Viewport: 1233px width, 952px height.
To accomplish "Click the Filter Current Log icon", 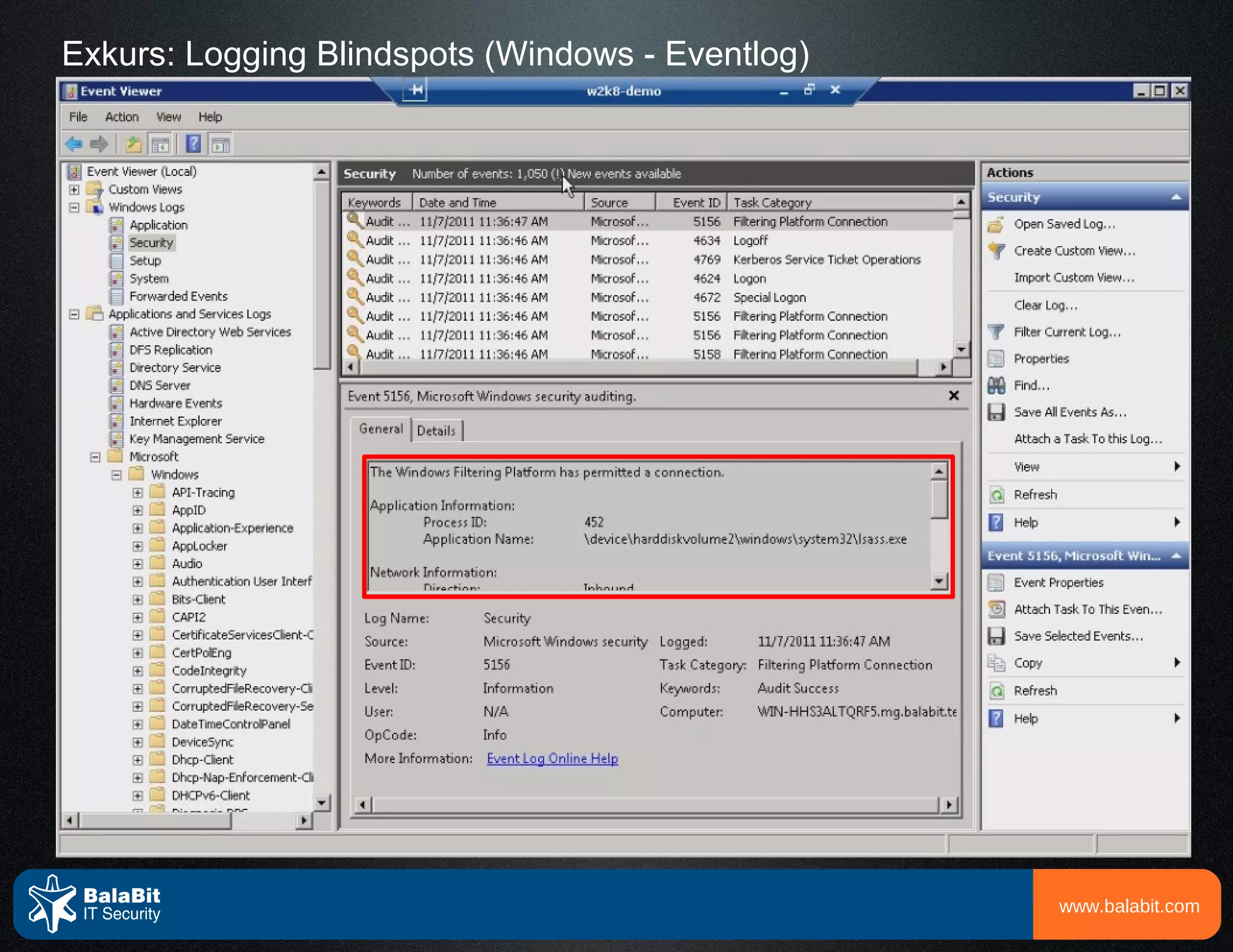I will [x=996, y=332].
